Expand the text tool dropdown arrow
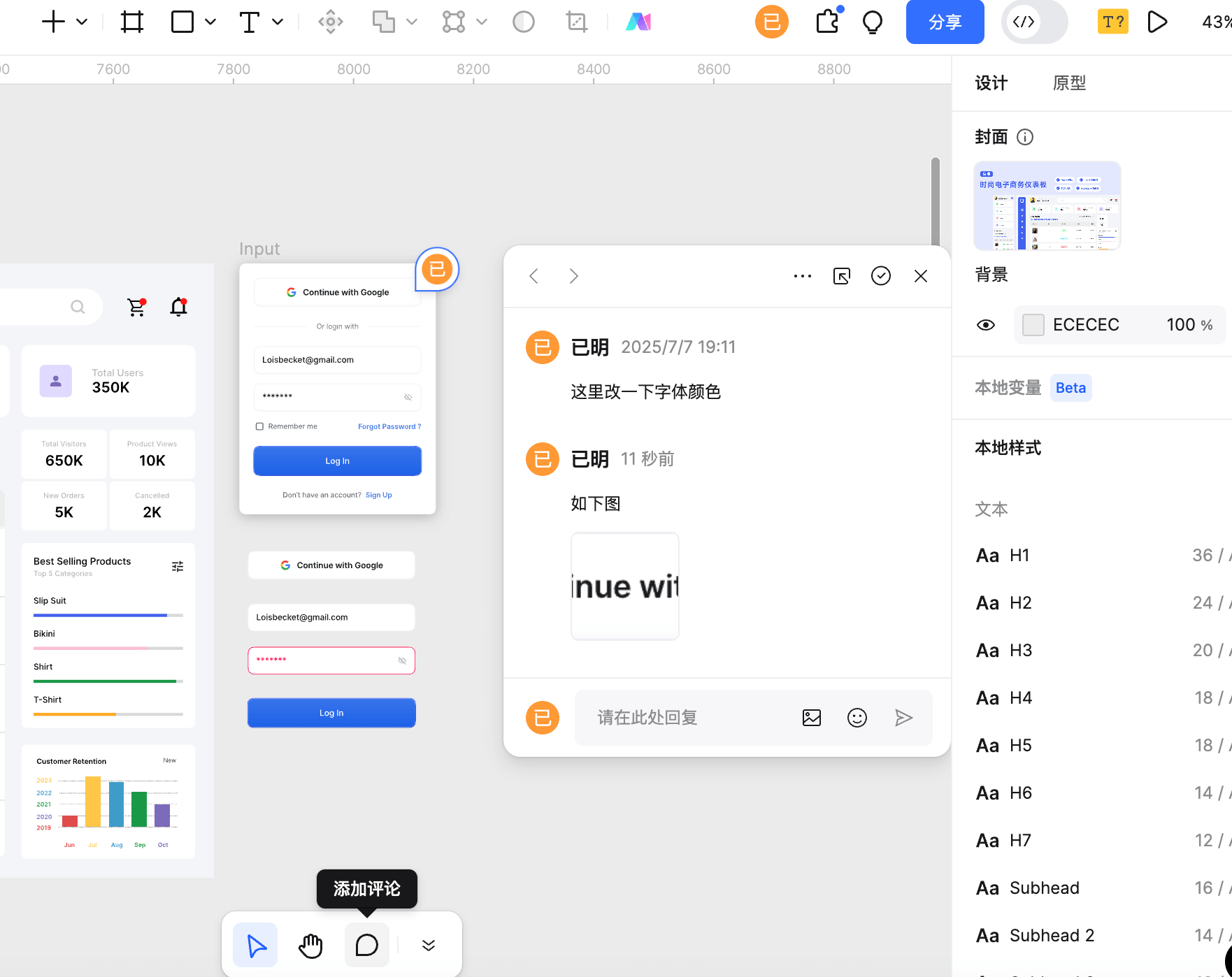 pyautogui.click(x=278, y=22)
